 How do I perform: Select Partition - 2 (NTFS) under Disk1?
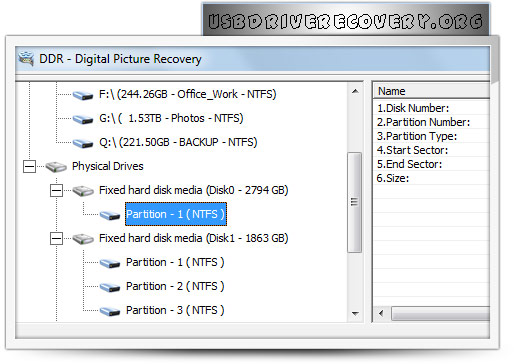pos(175,286)
